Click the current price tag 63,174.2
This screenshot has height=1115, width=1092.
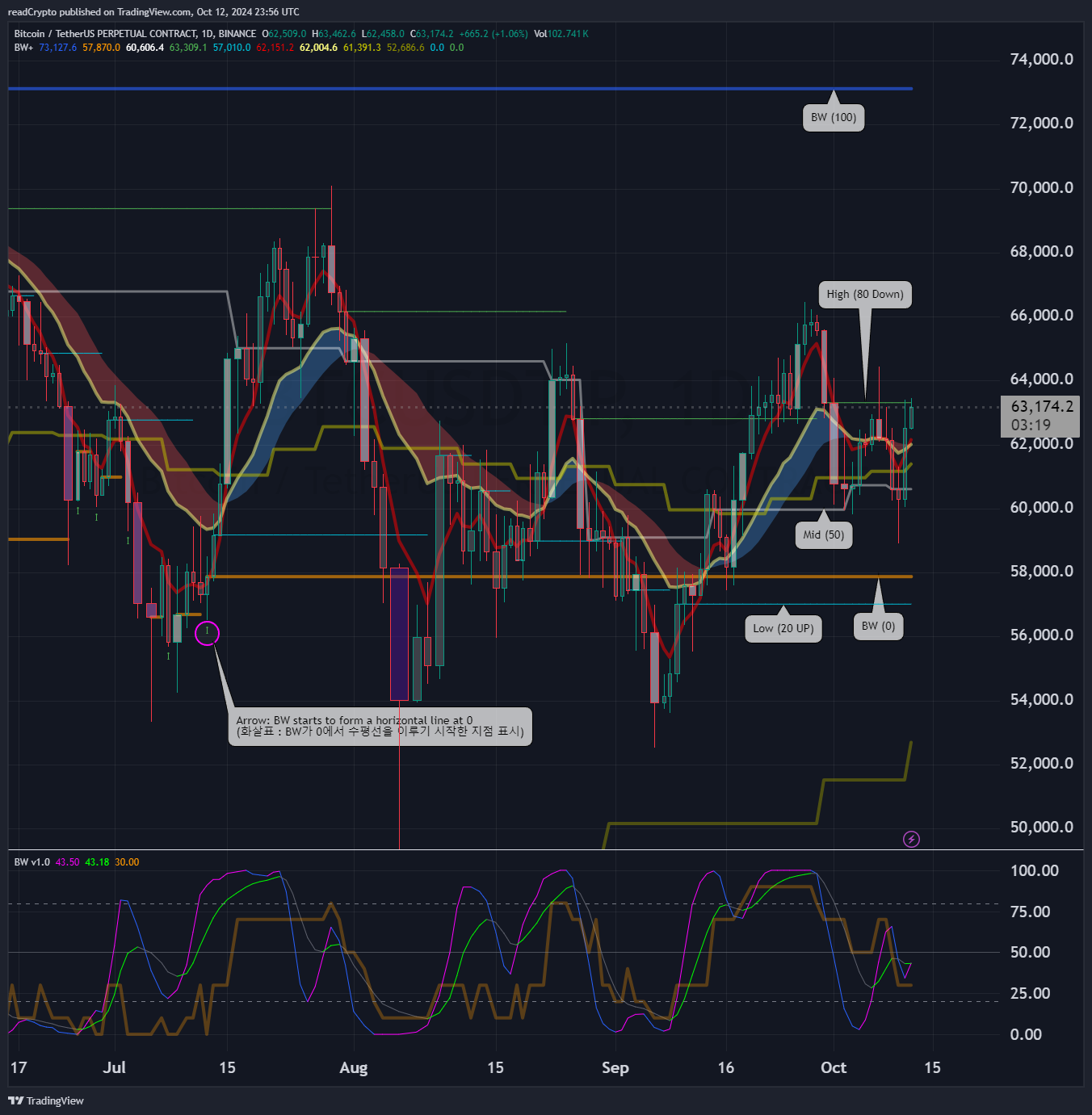[x=1042, y=406]
